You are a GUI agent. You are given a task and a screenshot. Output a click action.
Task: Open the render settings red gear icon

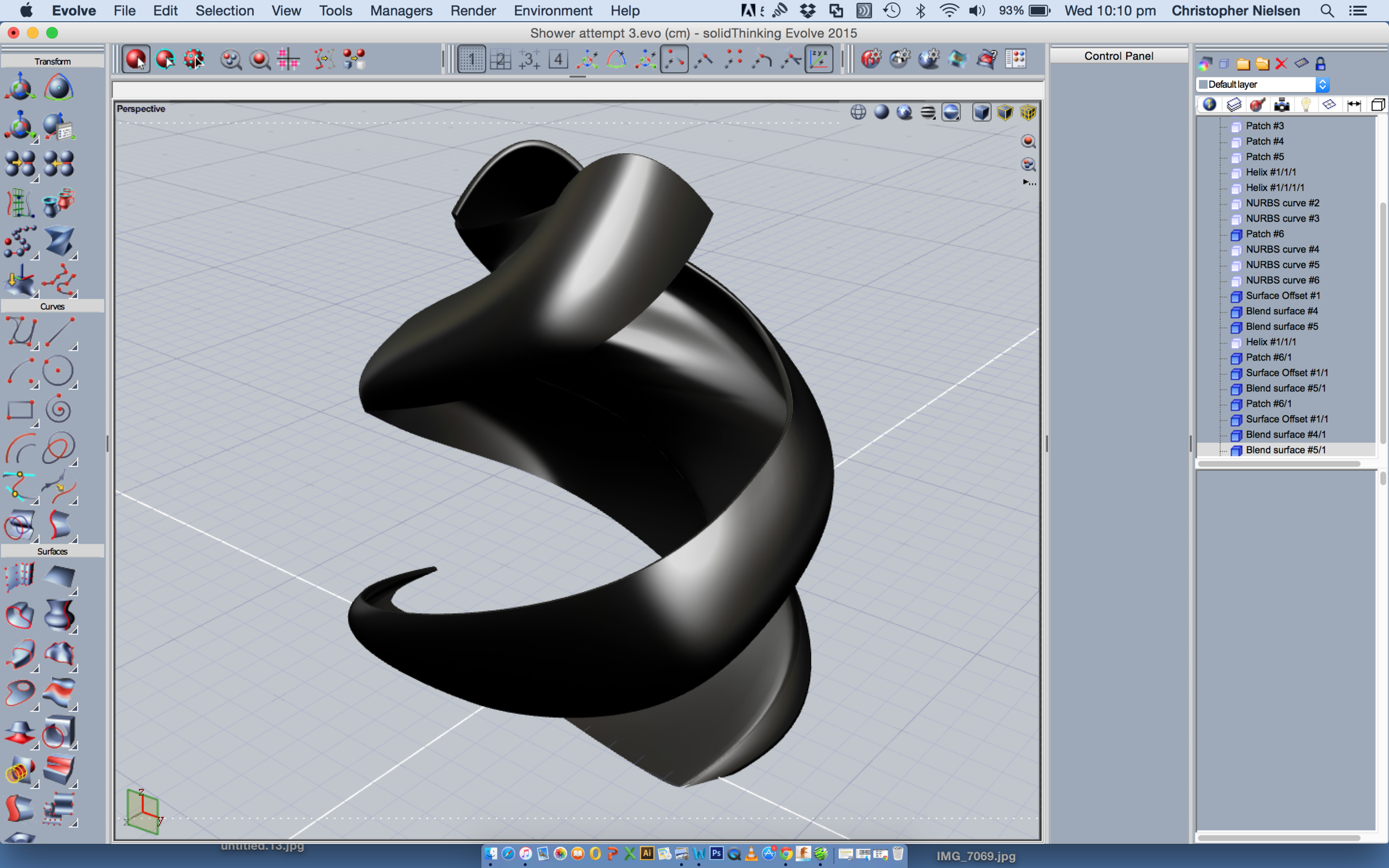coord(871,58)
